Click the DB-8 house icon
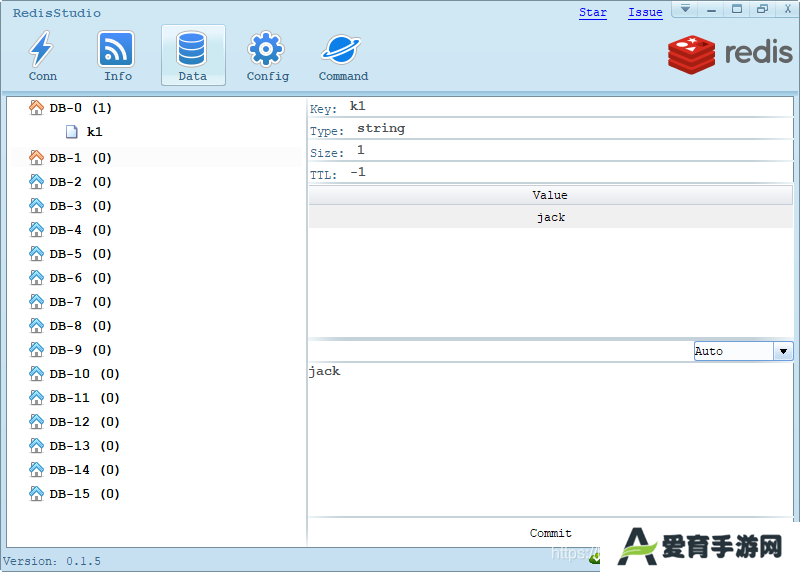This screenshot has height=572, width=800. click(36, 326)
